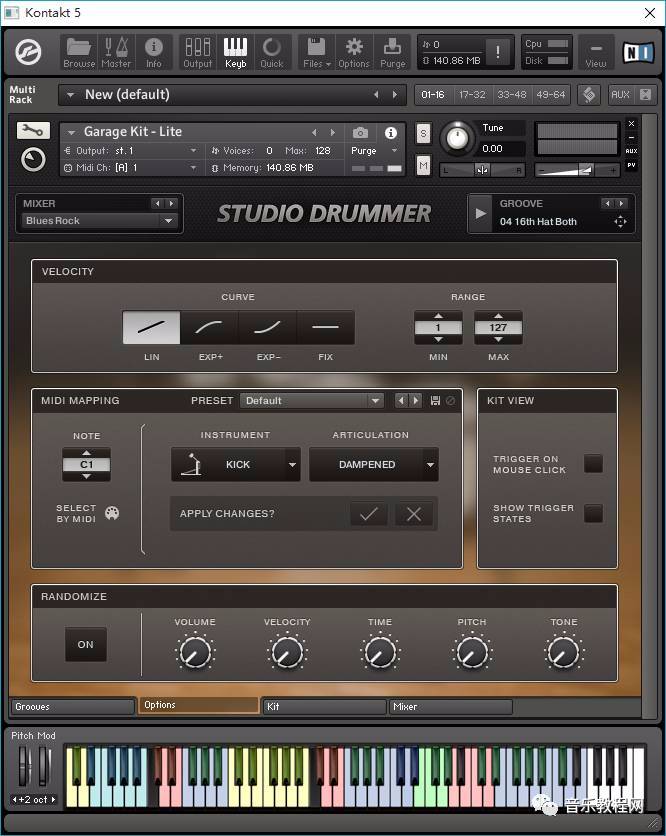The height and width of the screenshot is (836, 666).
Task: Open the MIDI mapping Default preset dropdown
Action: (x=312, y=400)
